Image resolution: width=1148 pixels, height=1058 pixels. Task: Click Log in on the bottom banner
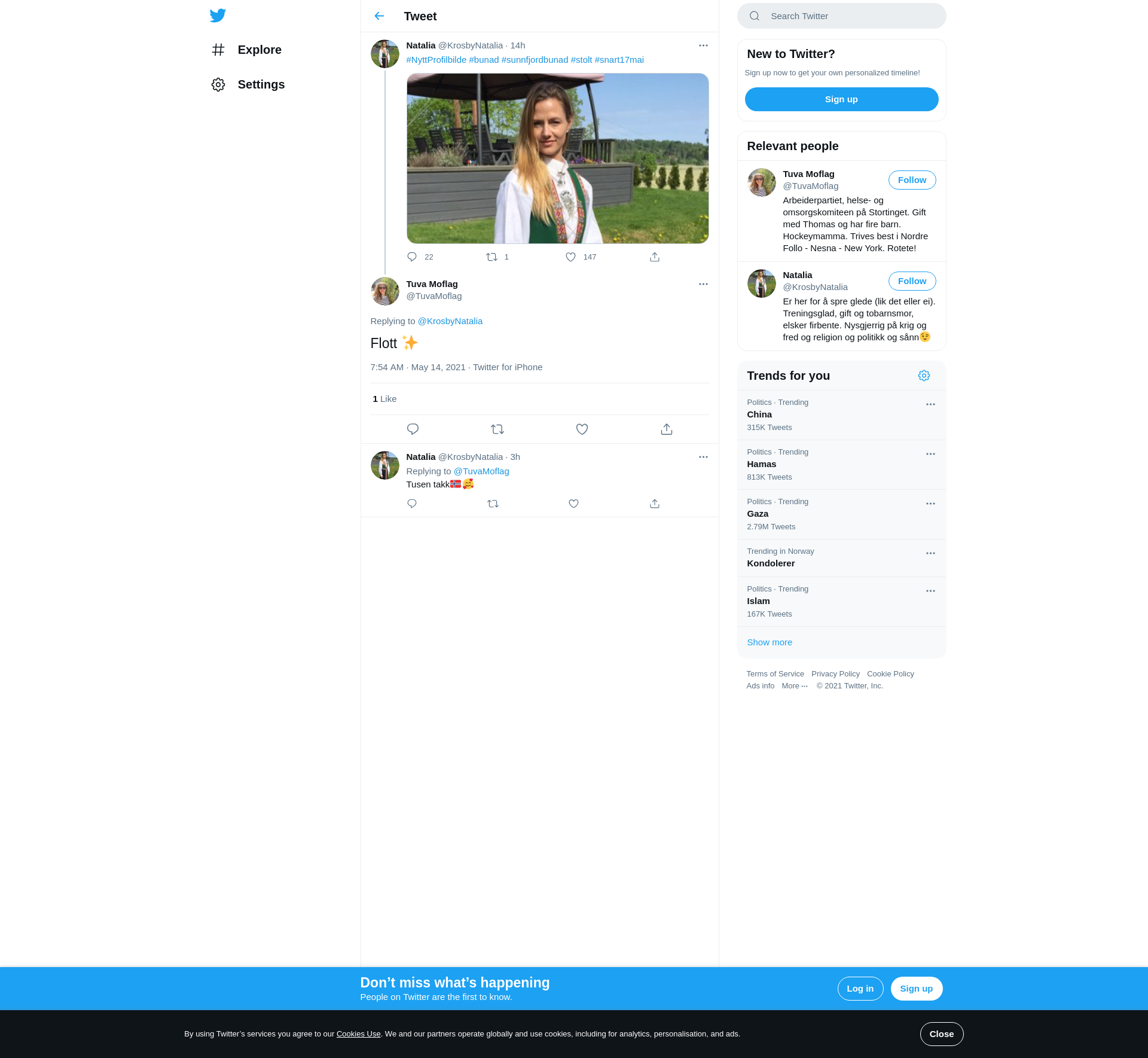coord(860,989)
